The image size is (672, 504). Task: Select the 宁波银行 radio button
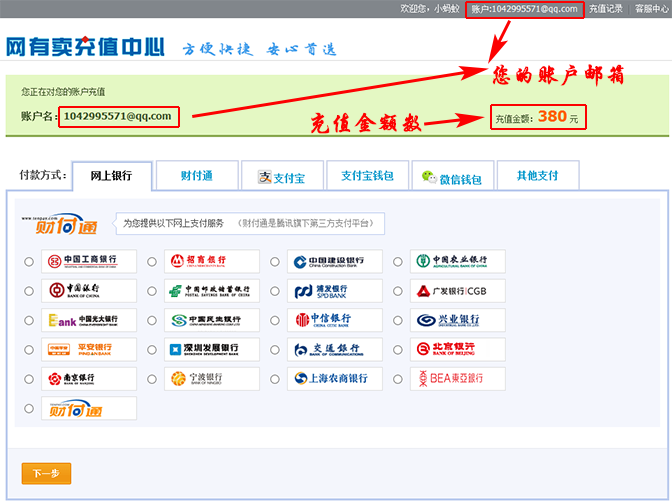[x=152, y=379]
